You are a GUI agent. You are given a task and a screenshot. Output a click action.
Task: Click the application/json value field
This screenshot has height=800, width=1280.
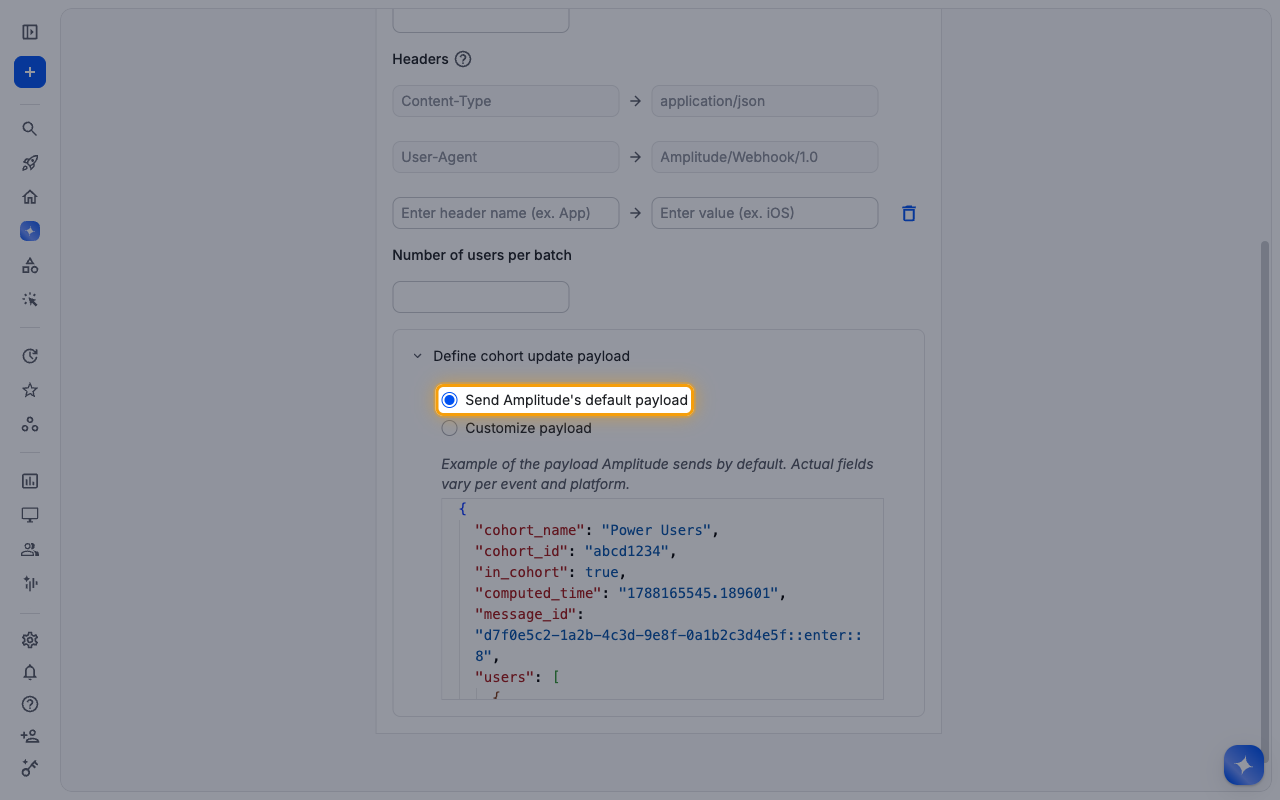pyautogui.click(x=765, y=101)
